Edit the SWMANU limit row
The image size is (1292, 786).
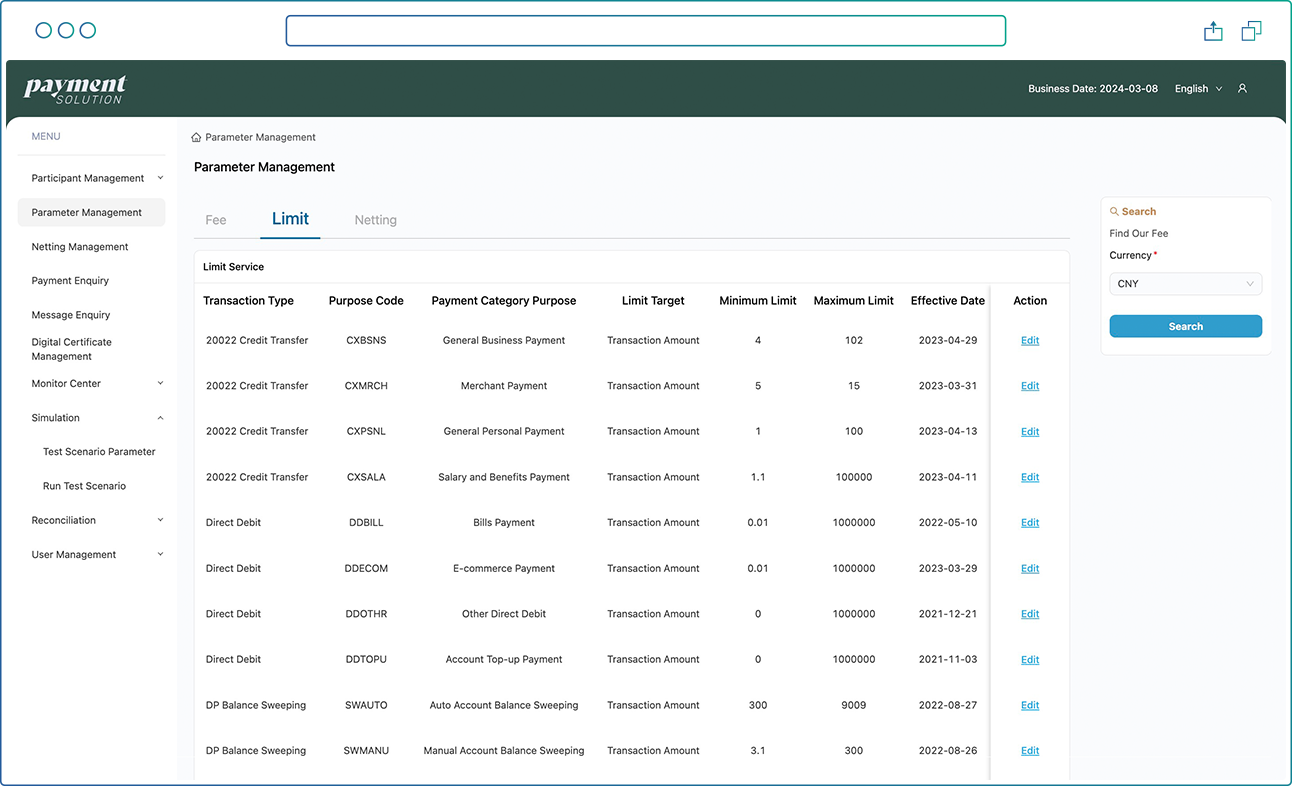(1030, 751)
